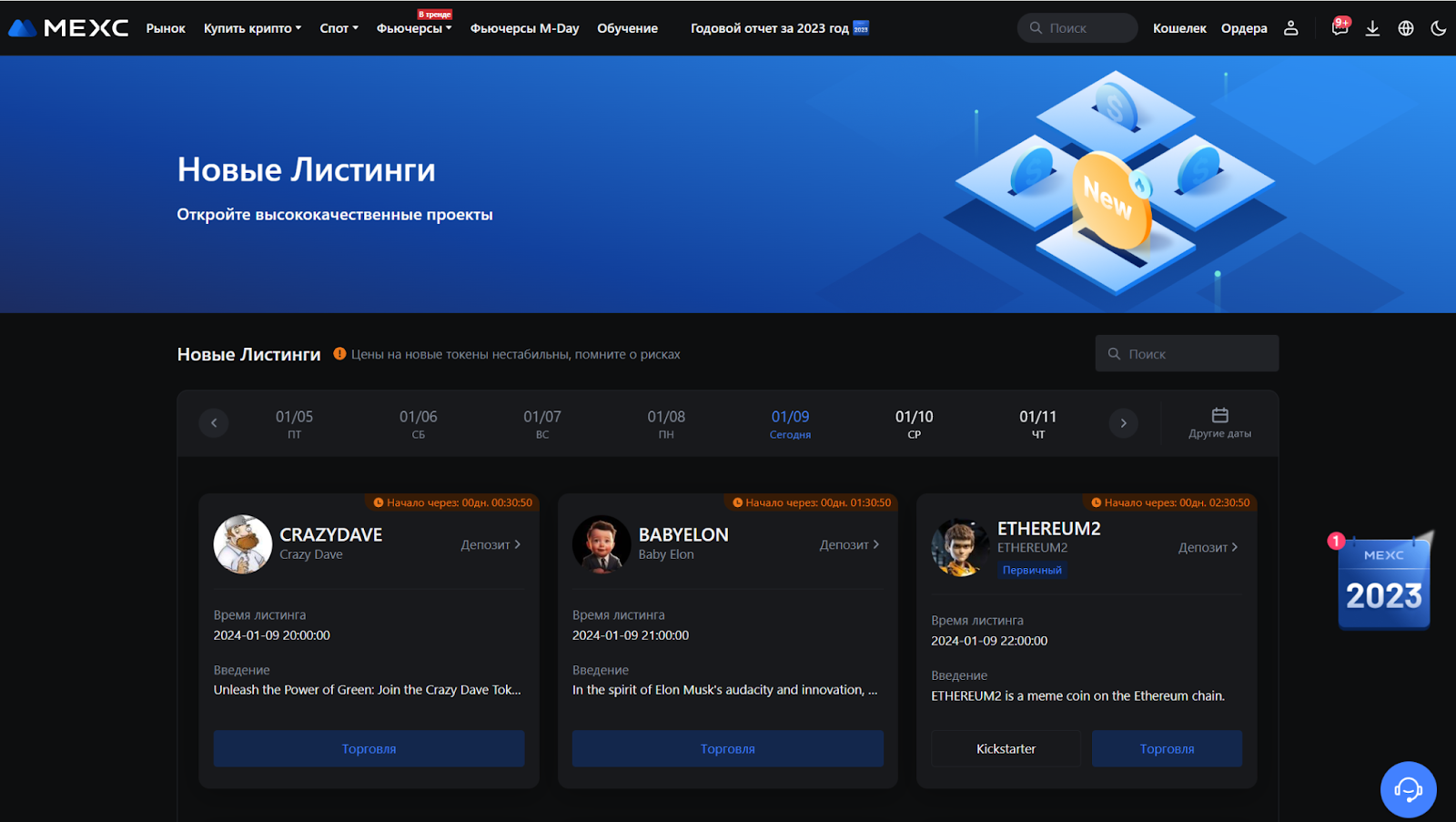This screenshot has width=1456, height=822.
Task: Open notifications with 9+ badge
Action: tap(1340, 27)
